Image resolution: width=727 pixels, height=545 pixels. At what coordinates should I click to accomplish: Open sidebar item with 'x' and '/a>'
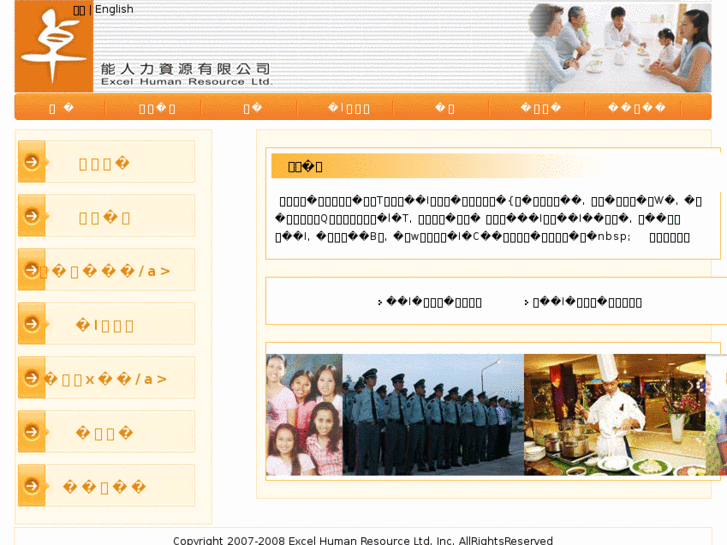(x=105, y=379)
